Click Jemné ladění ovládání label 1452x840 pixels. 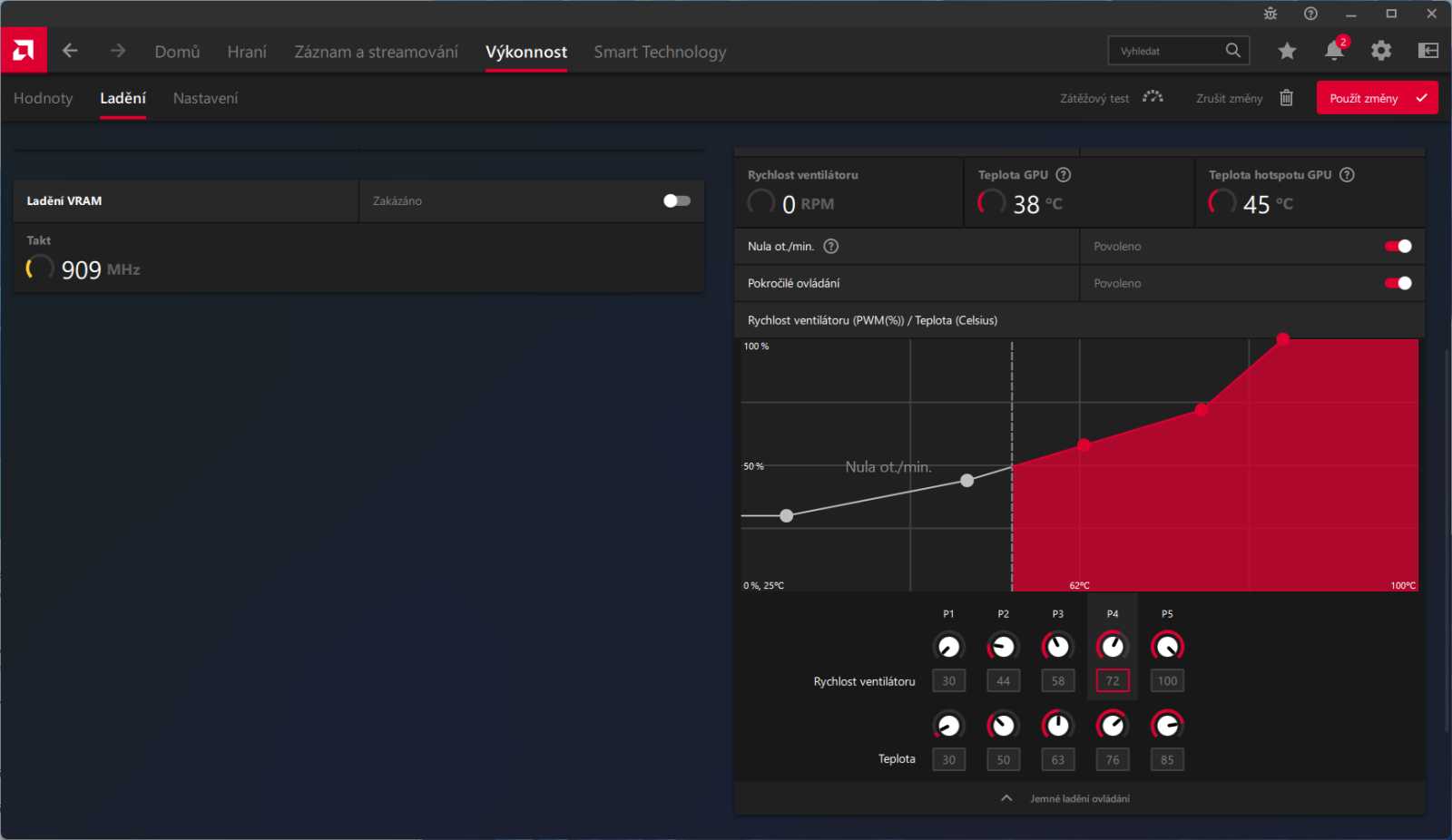pyautogui.click(x=1079, y=798)
